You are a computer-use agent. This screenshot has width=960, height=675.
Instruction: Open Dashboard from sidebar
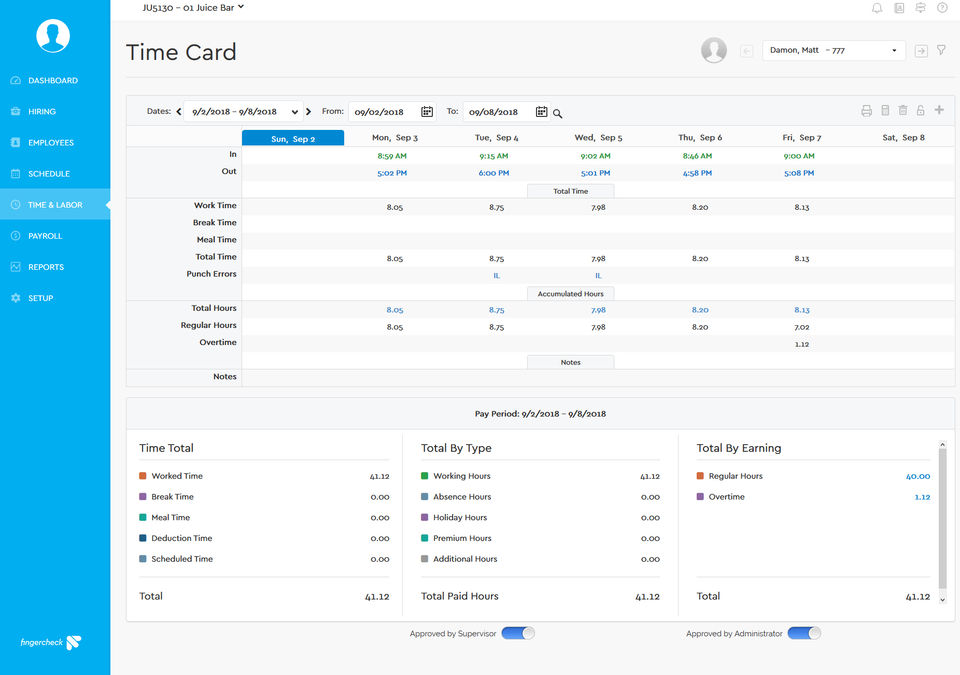tap(55, 80)
